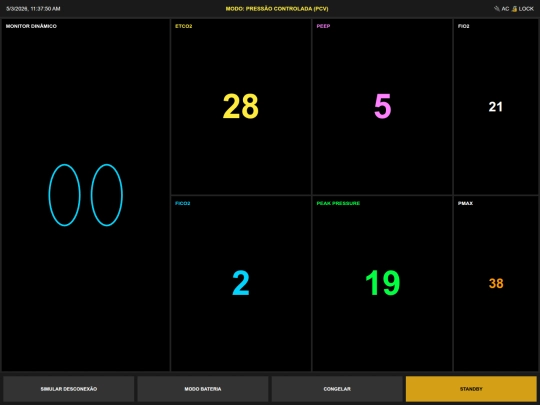Click the AC status text
The height and width of the screenshot is (405, 540).
point(505,9)
